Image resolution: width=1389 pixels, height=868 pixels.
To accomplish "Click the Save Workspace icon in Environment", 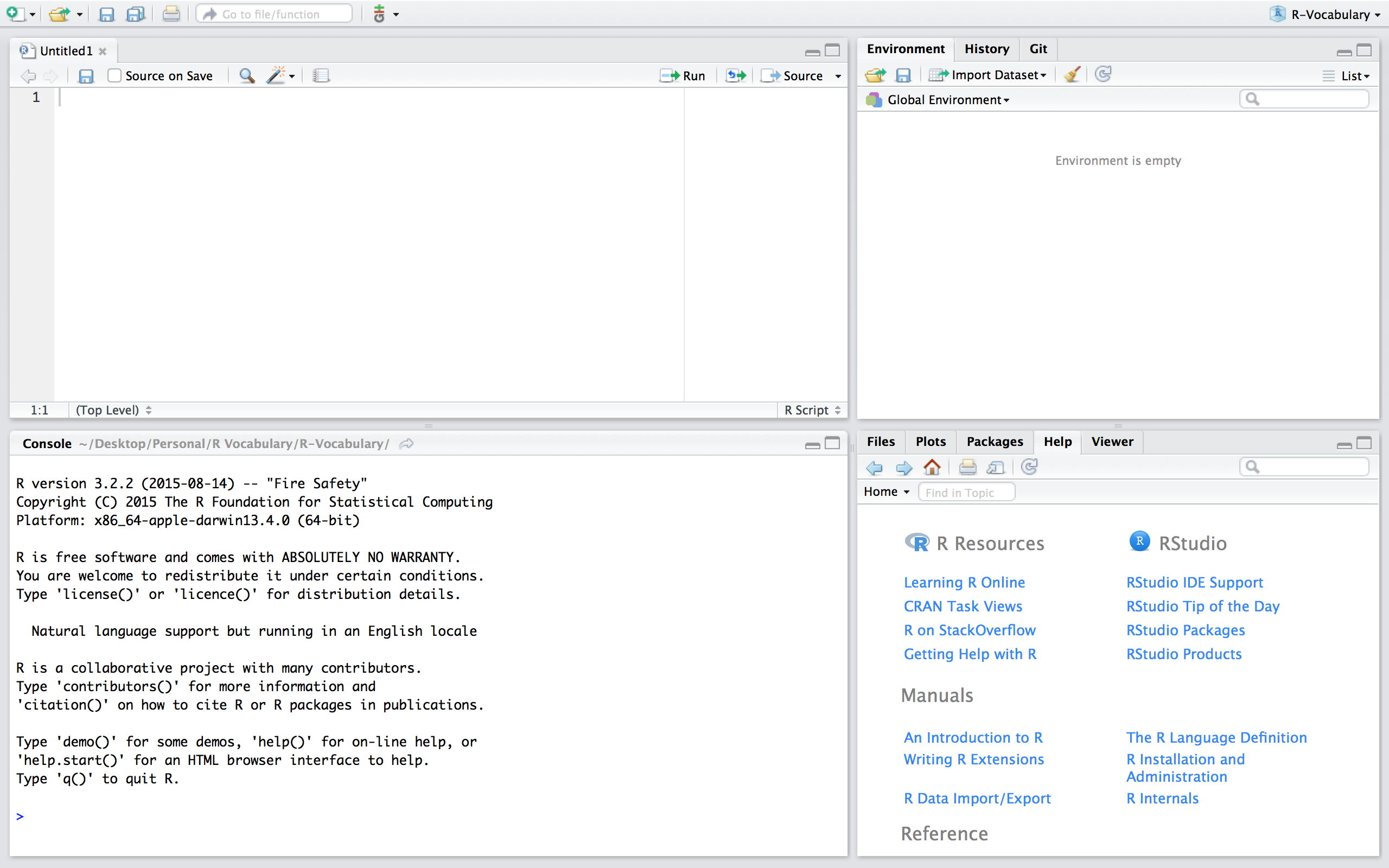I will coord(903,75).
